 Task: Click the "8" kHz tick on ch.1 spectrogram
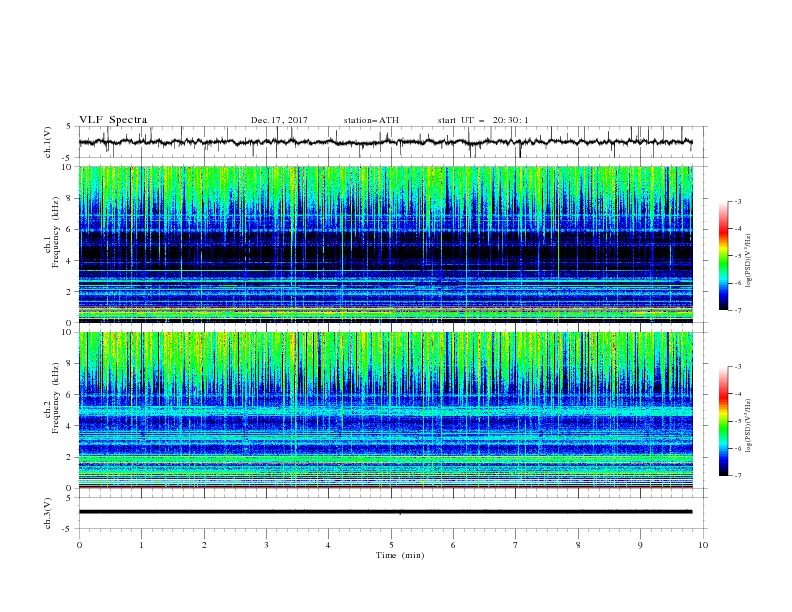pos(71,198)
